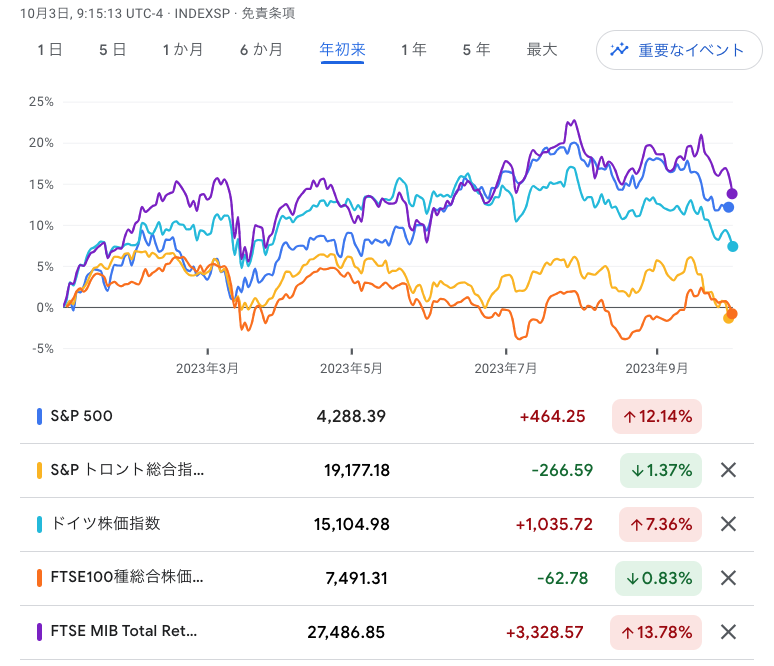The width and height of the screenshot is (774, 666).
Task: Click the blue S&P 500 color marker
Action: [x=39, y=416]
